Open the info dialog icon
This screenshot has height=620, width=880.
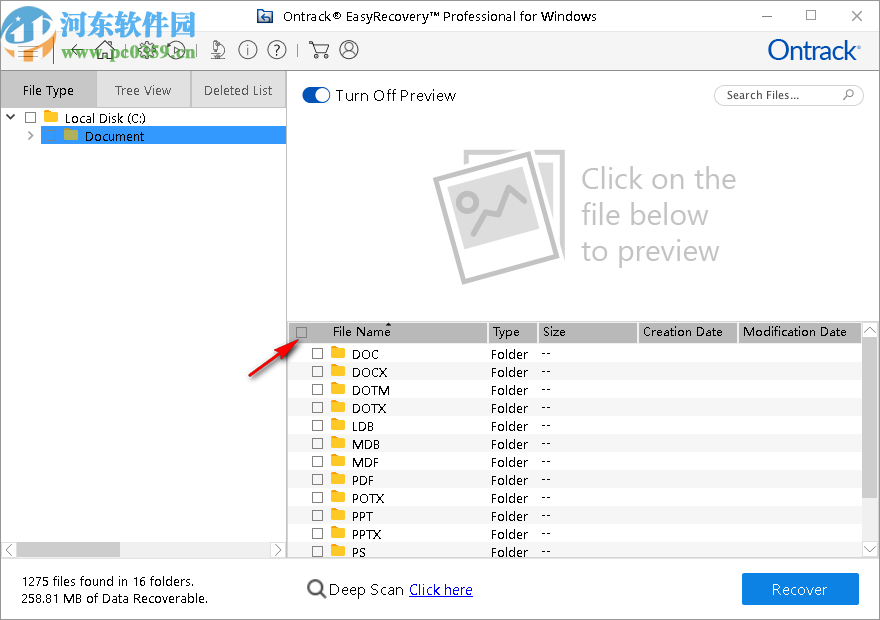[x=248, y=50]
